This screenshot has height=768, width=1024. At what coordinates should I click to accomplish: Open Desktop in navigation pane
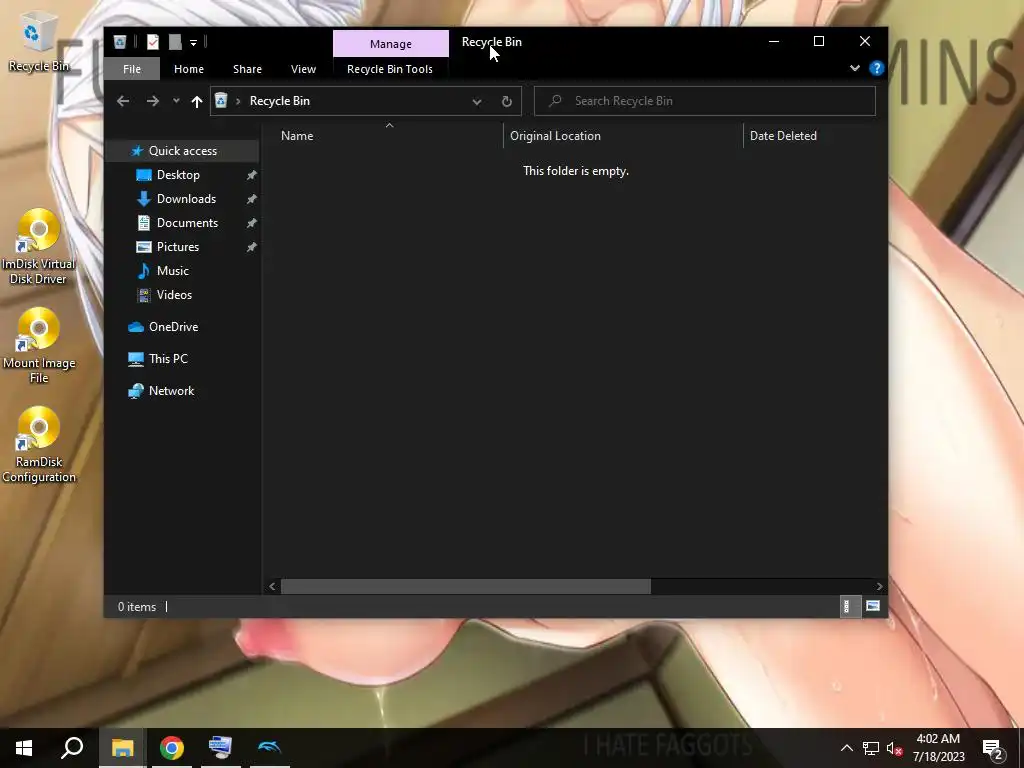click(x=178, y=175)
